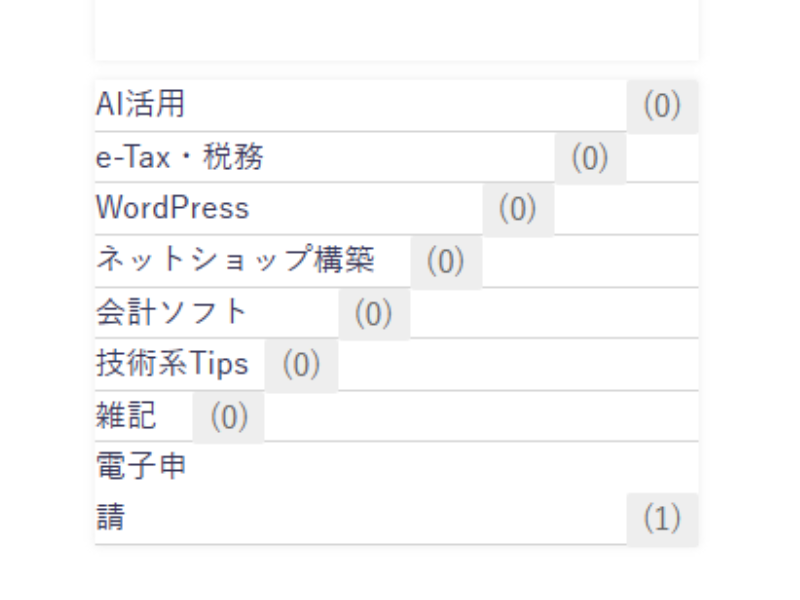Open the 会計ソフト category link

point(170,313)
